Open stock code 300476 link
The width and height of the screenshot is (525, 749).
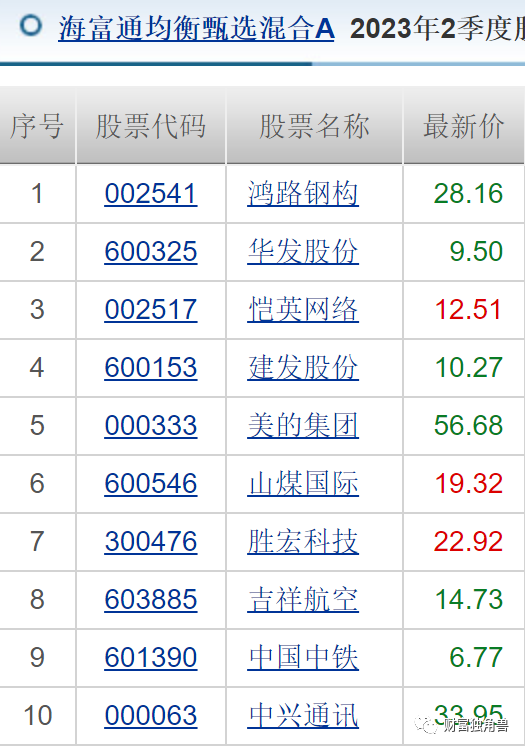tap(151, 542)
